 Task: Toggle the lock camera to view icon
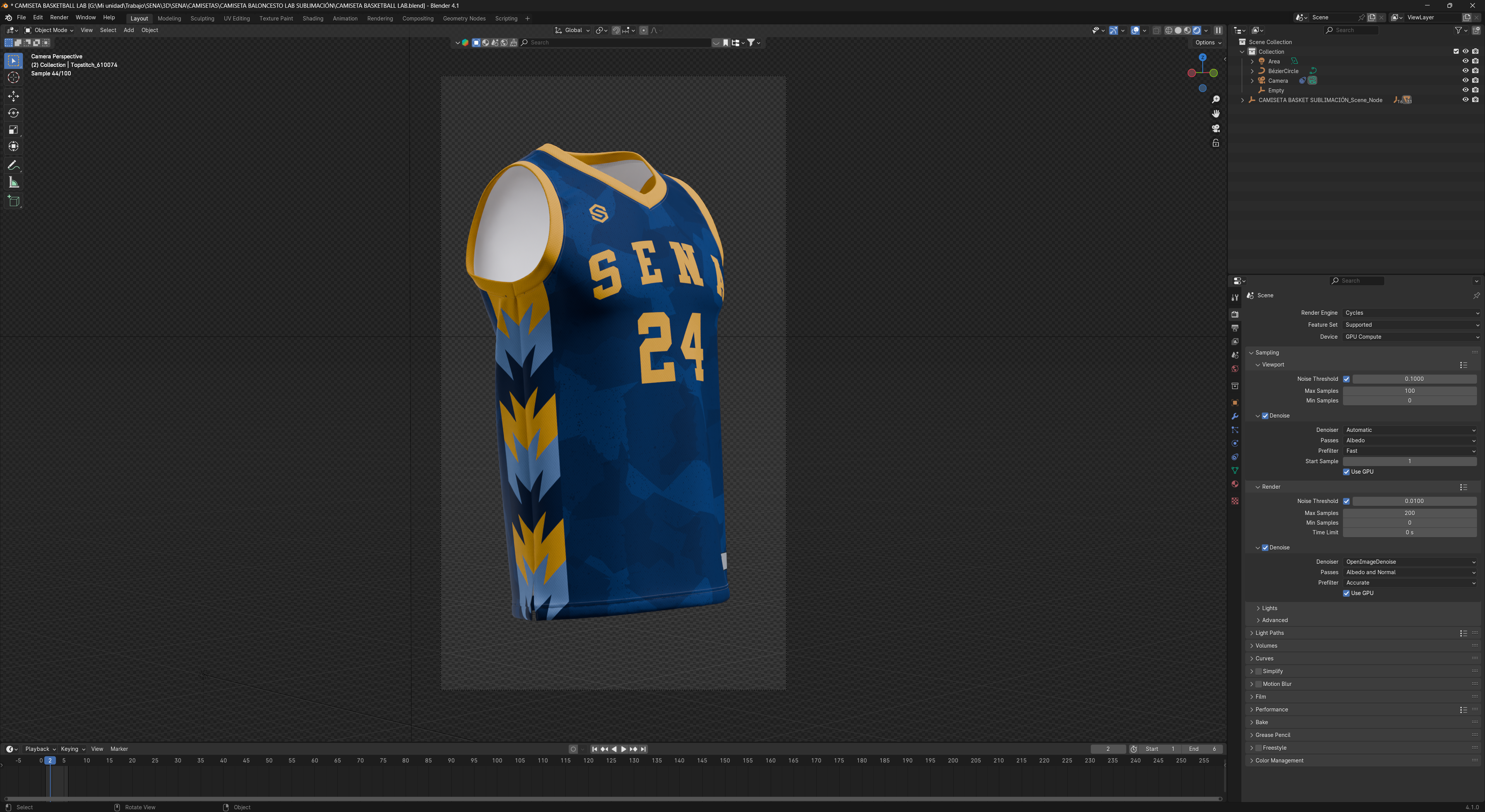pos(1216,143)
